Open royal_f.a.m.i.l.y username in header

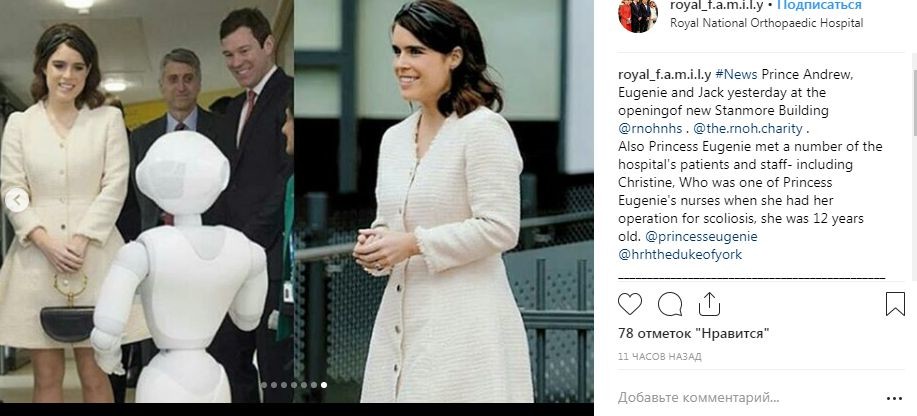point(718,5)
